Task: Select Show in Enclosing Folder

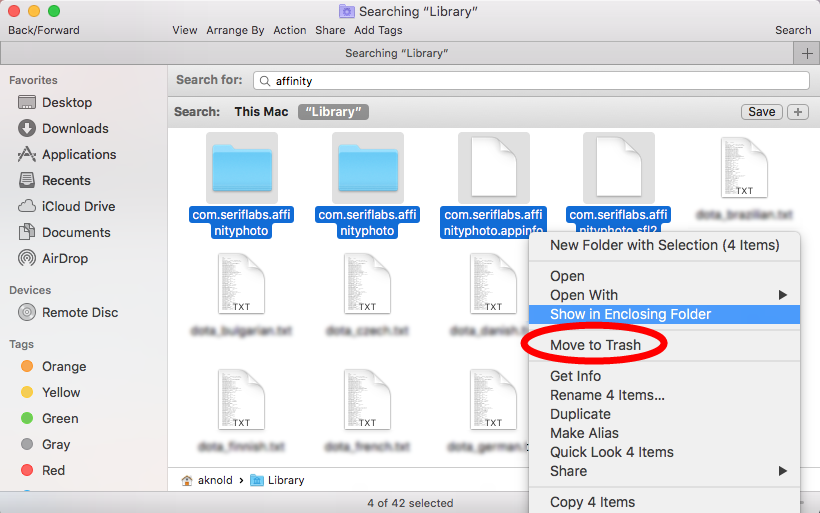Action: point(630,314)
